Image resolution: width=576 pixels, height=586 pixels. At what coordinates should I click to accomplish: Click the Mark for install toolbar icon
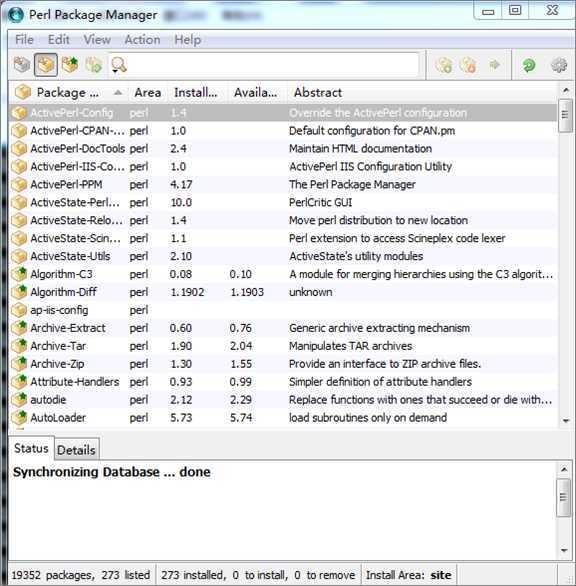444,65
